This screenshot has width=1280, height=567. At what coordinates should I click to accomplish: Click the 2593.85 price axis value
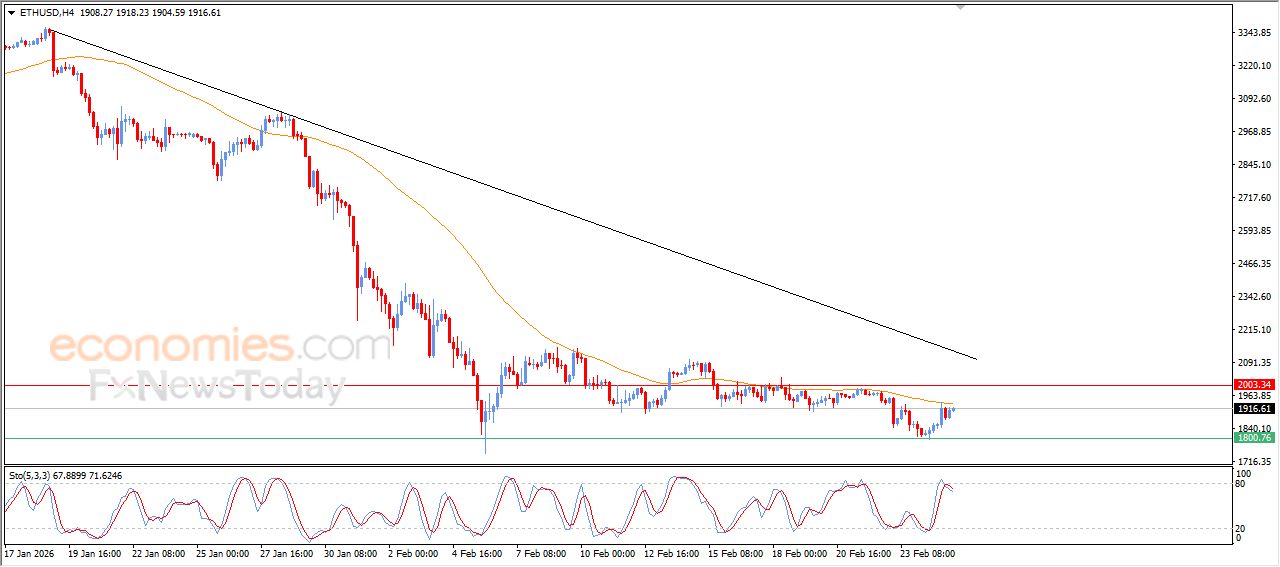[x=1253, y=231]
